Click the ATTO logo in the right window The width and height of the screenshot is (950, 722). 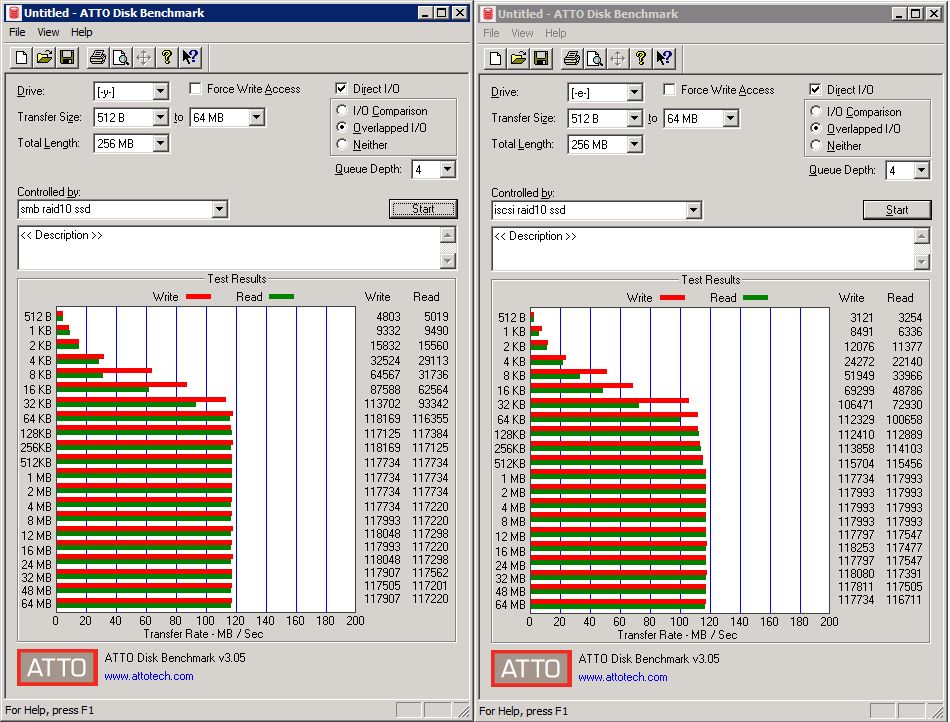tap(531, 668)
